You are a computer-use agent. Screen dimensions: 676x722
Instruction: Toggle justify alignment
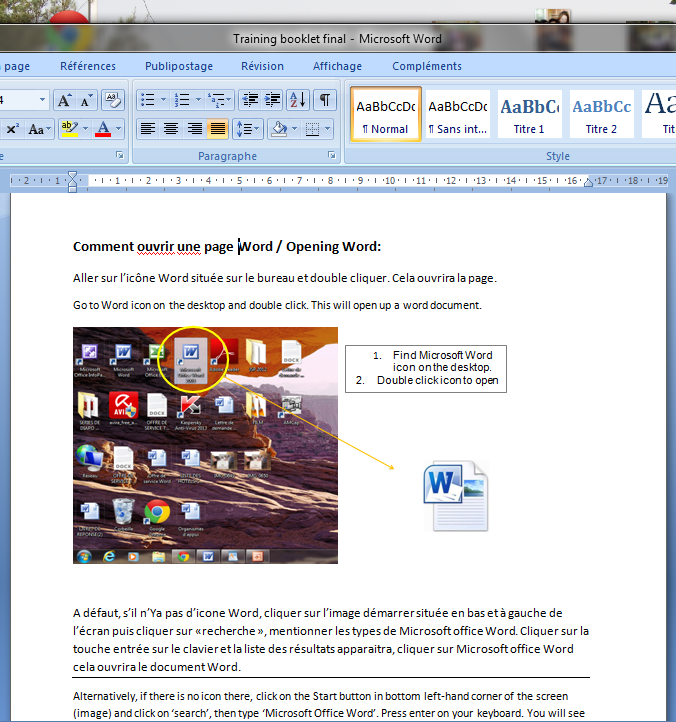(217, 129)
